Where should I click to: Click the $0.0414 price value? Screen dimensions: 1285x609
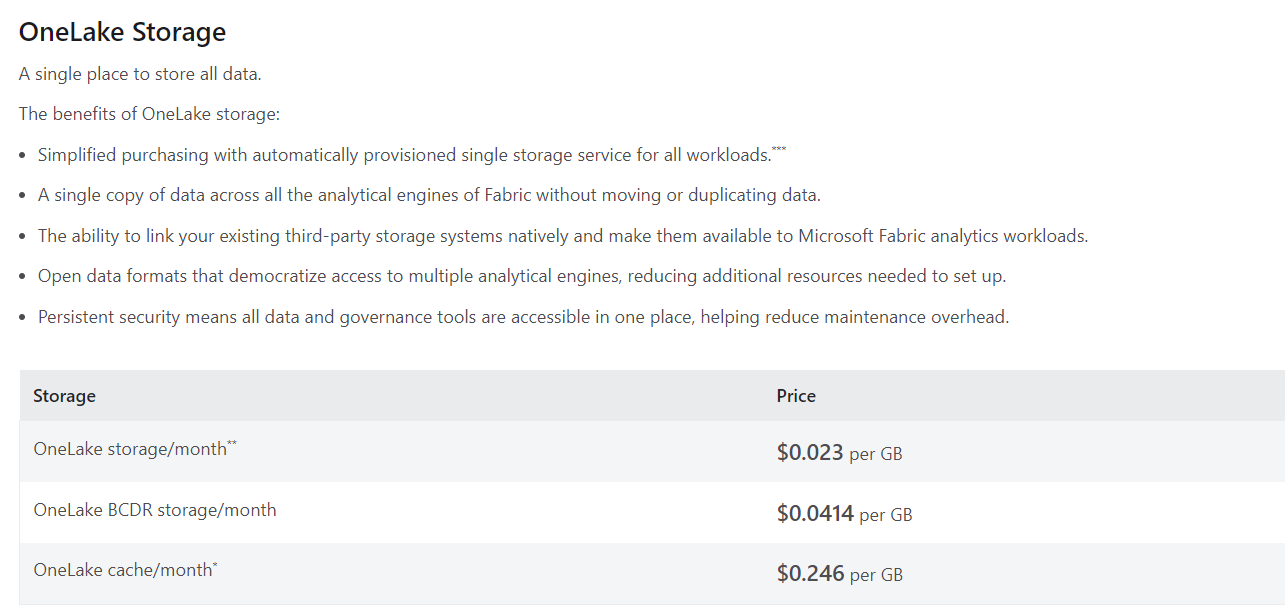(x=815, y=514)
